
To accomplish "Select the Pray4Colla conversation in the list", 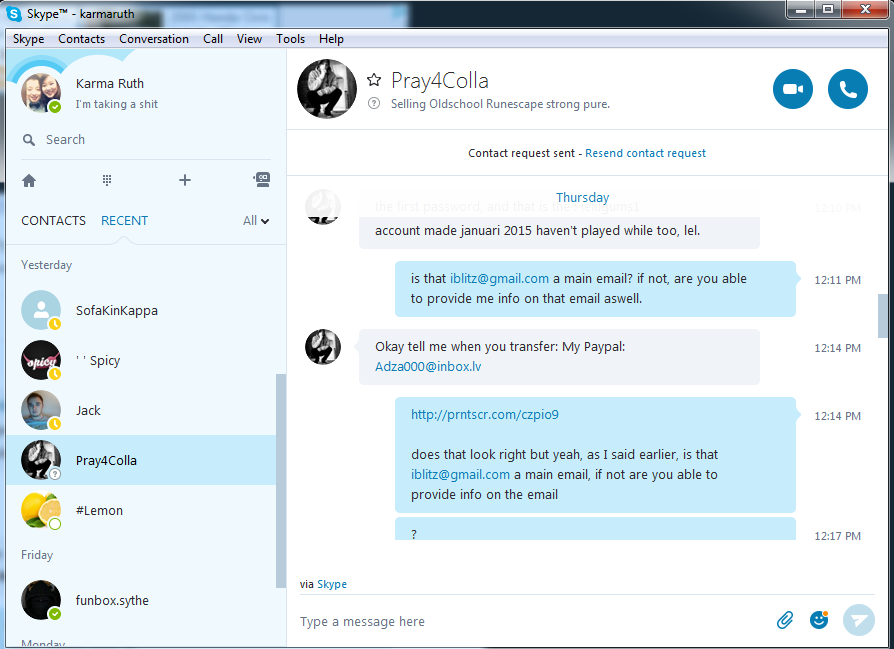I will coord(141,460).
